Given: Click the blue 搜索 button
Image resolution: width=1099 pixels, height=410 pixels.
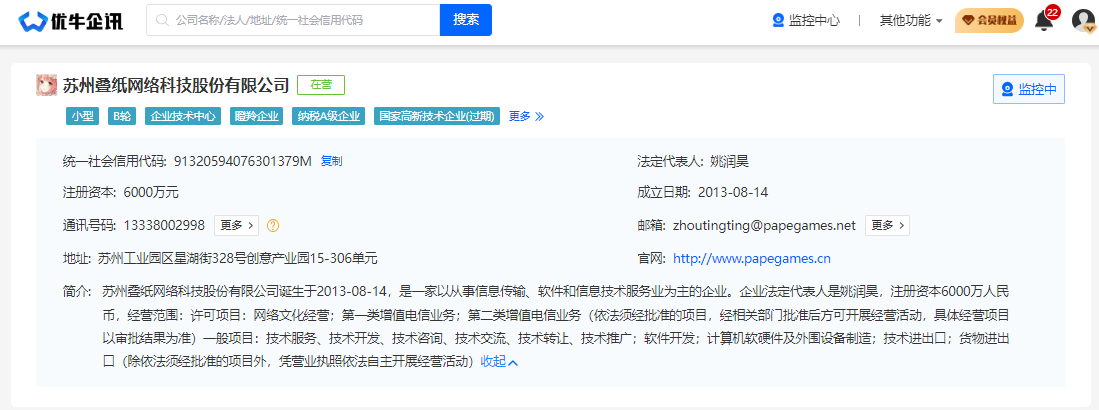Looking at the screenshot, I should (x=465, y=20).
